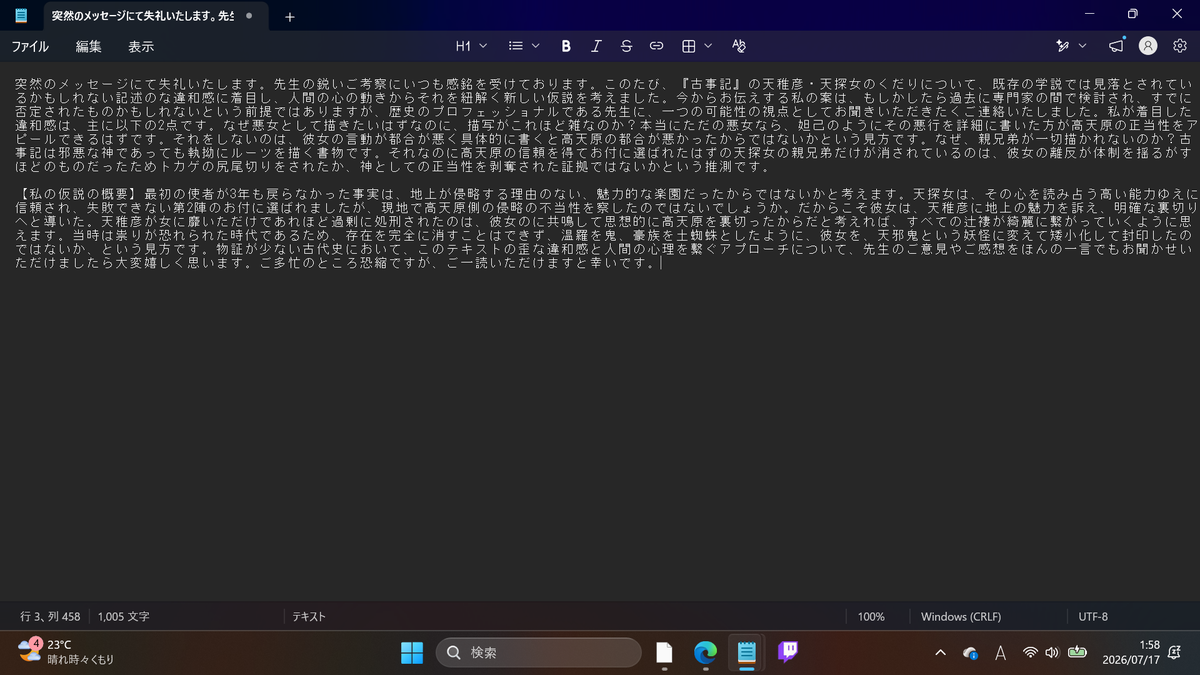This screenshot has width=1200, height=675.
Task: Click the Notepad icon on the taskbar
Action: 746,653
